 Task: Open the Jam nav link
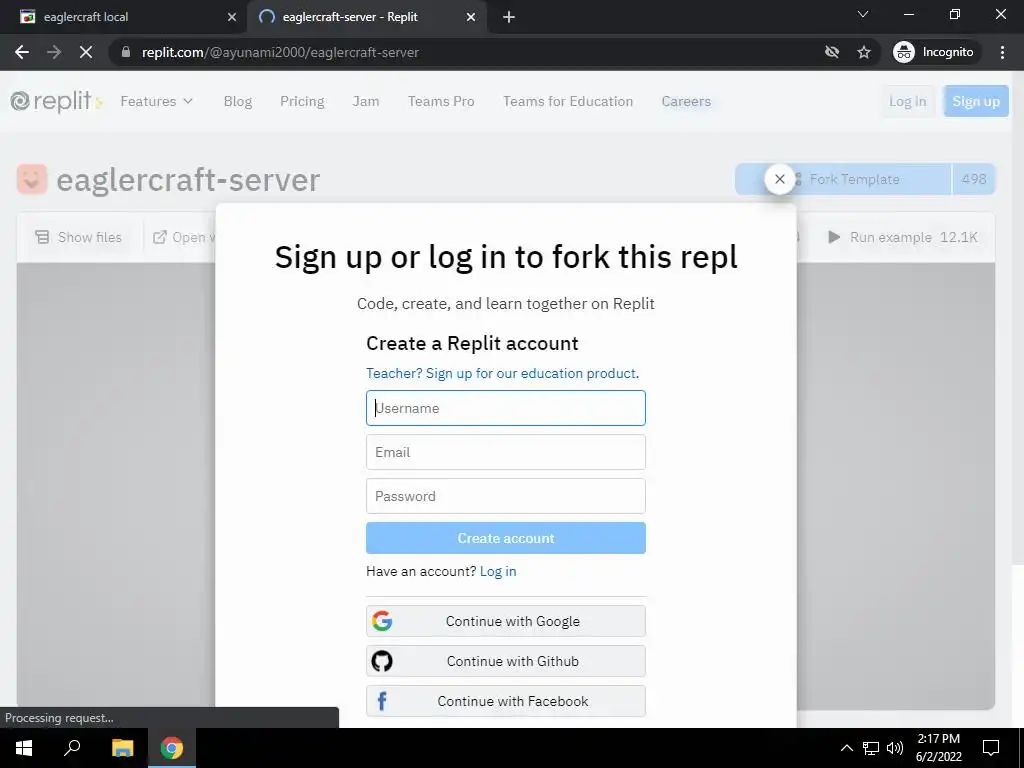pos(366,101)
